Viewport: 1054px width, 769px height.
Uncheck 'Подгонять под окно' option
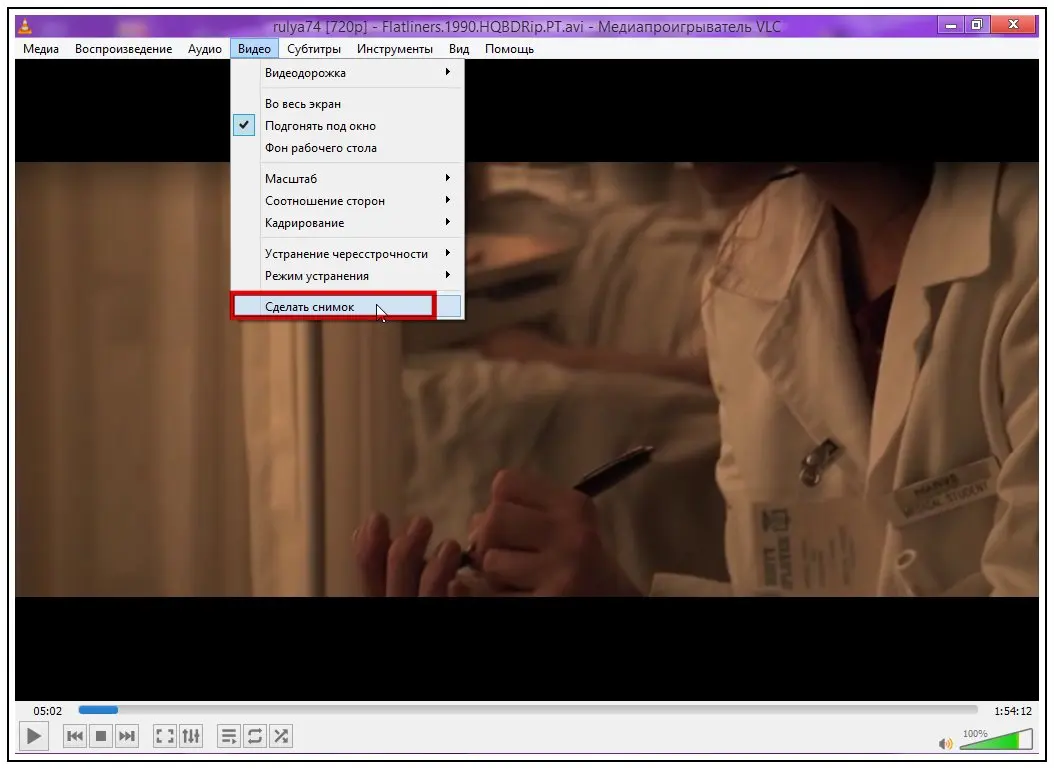pos(320,126)
